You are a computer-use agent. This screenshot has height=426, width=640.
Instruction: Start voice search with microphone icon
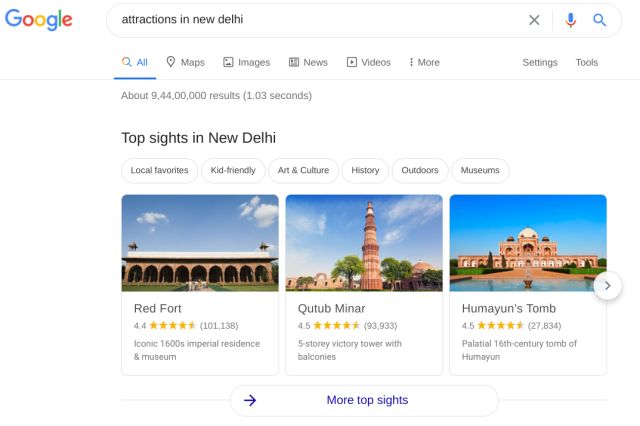tap(571, 20)
